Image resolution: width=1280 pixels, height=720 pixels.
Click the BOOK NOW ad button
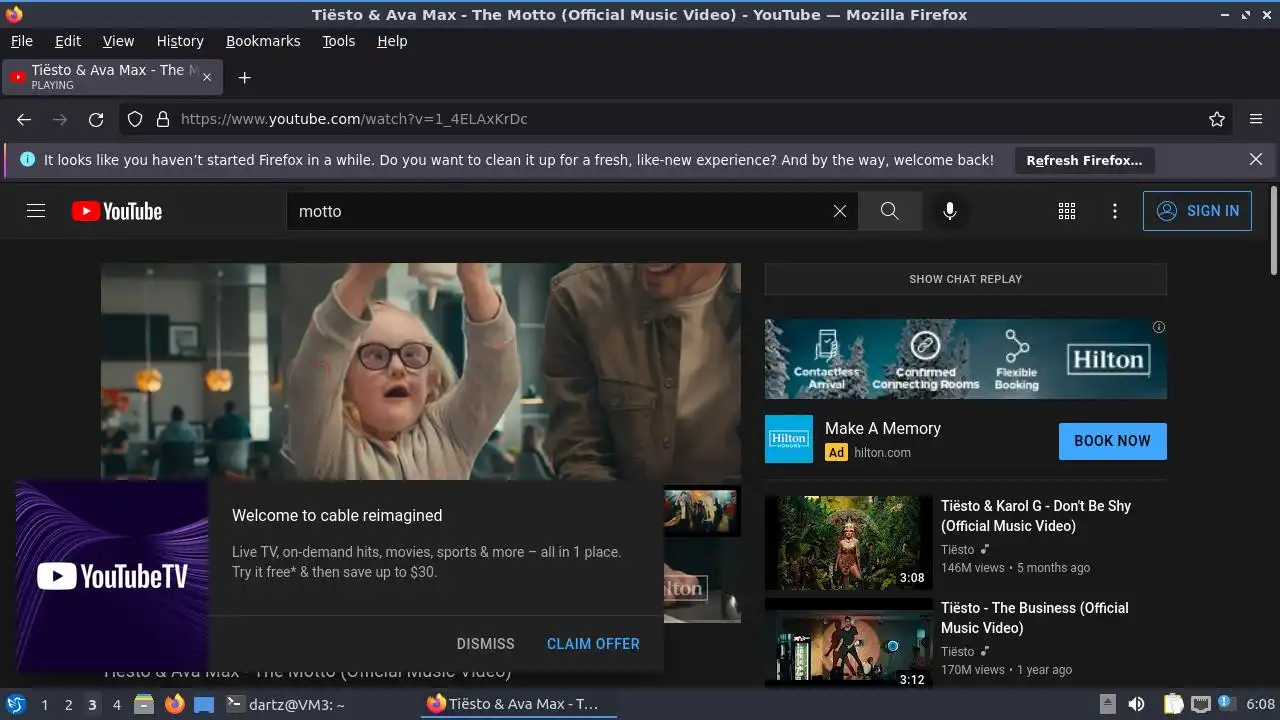pyautogui.click(x=1112, y=441)
